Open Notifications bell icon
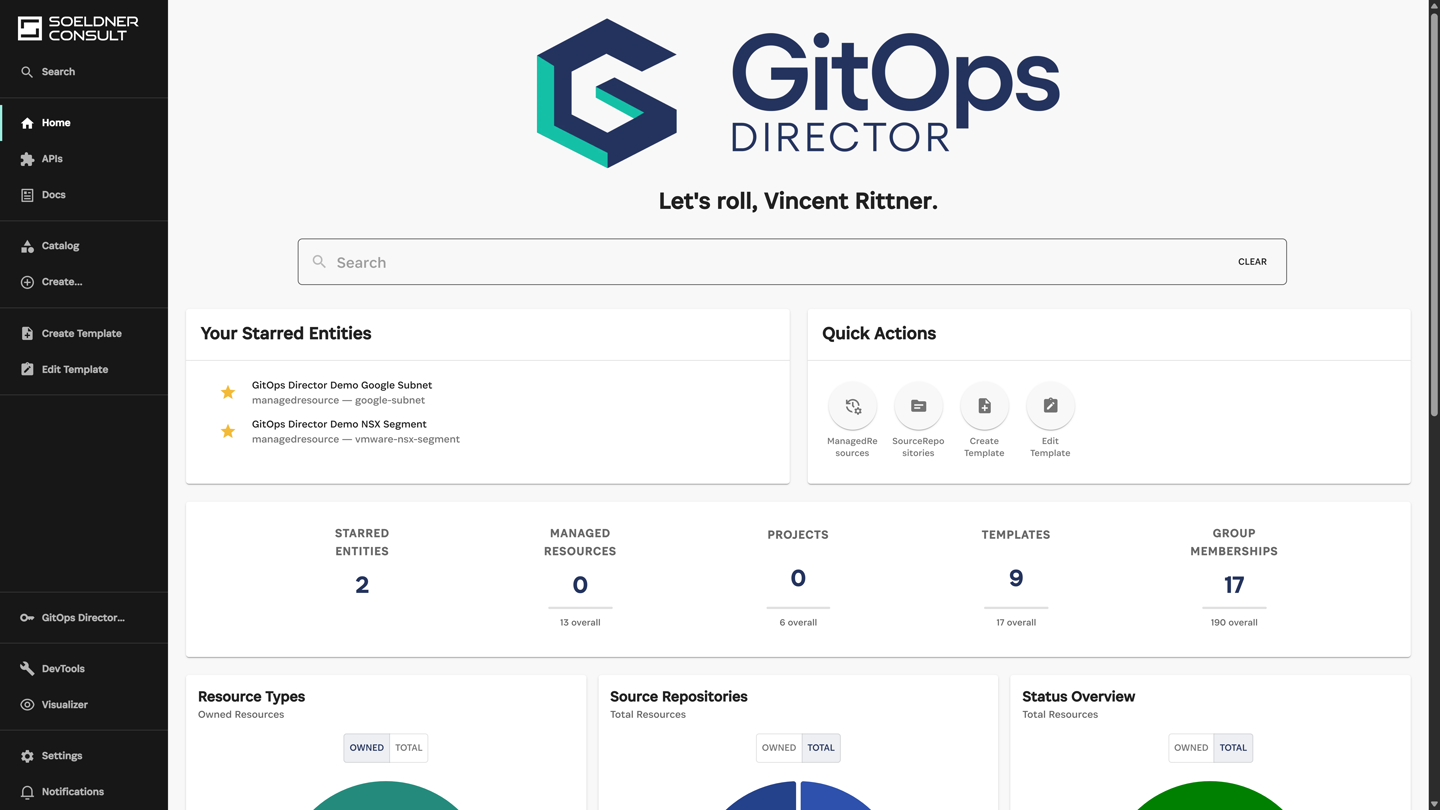The width and height of the screenshot is (1440, 810). coord(27,792)
